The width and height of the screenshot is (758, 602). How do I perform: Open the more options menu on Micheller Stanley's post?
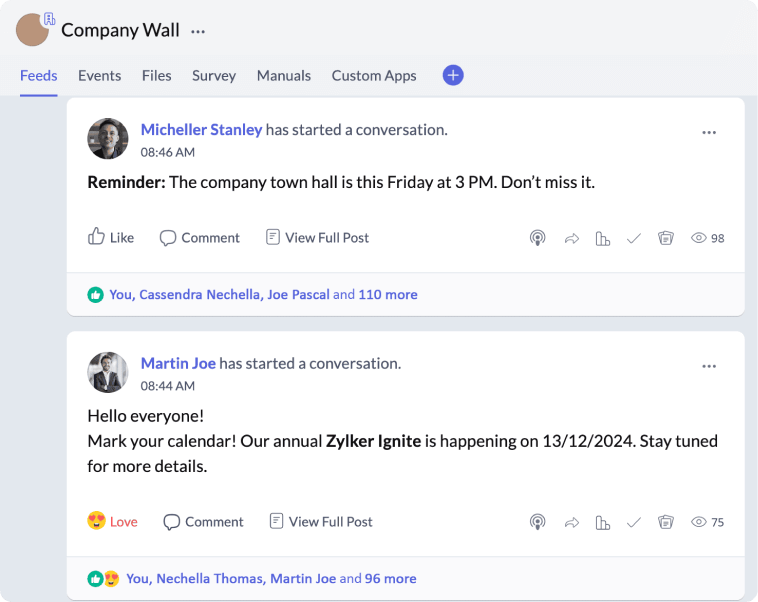point(709,133)
